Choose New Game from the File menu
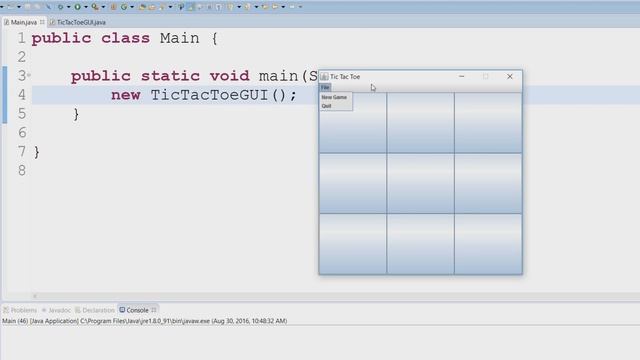The height and width of the screenshot is (360, 640). pyautogui.click(x=334, y=97)
